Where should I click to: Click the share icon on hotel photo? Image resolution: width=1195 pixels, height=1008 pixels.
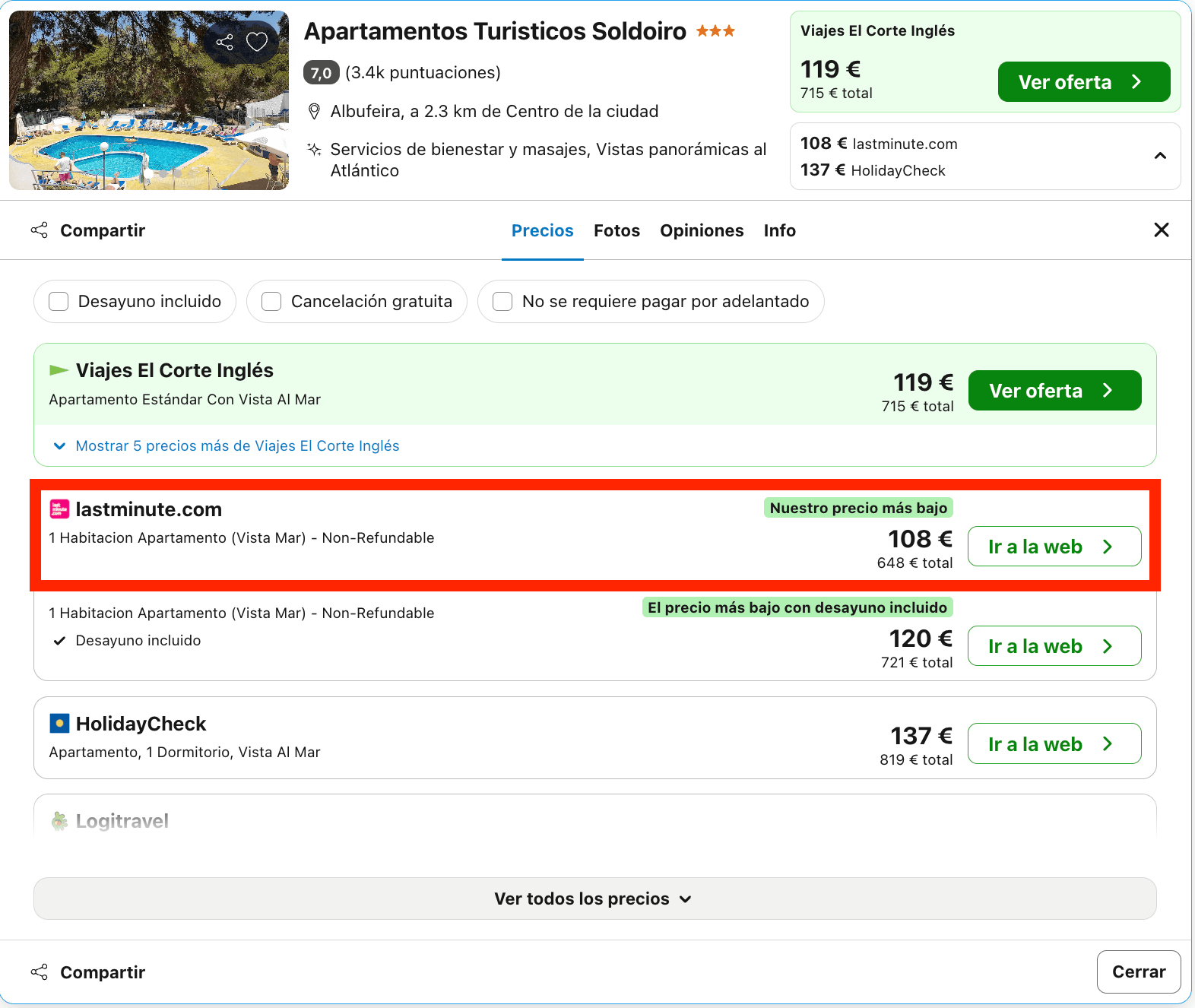tap(224, 43)
